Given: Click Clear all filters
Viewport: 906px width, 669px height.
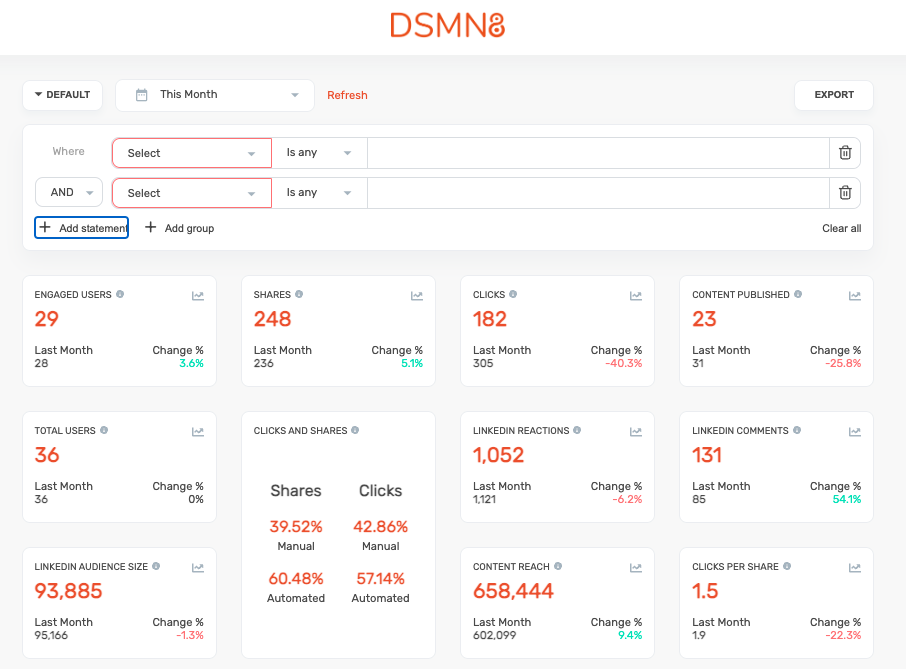Looking at the screenshot, I should tap(841, 228).
